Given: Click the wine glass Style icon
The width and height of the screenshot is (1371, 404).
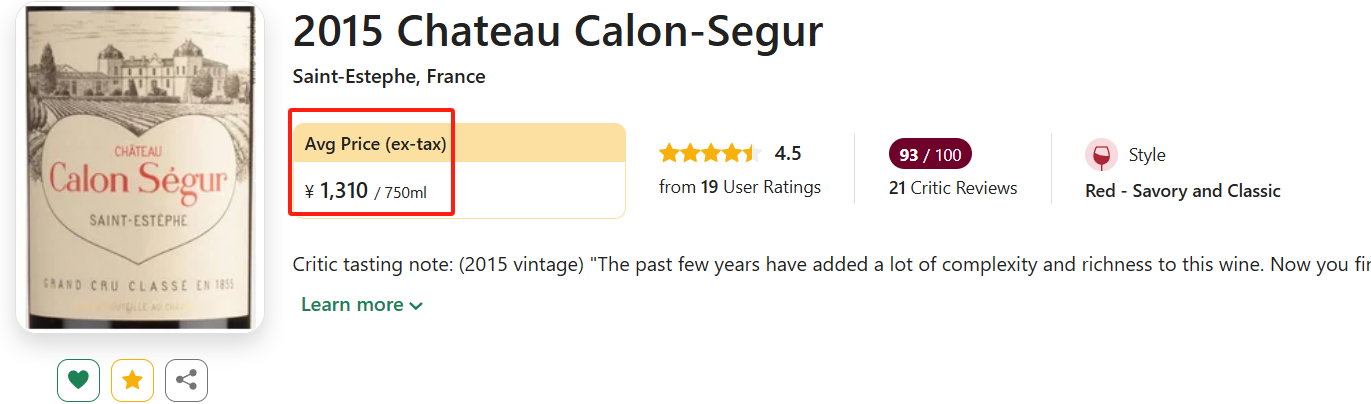Looking at the screenshot, I should tap(1101, 155).
